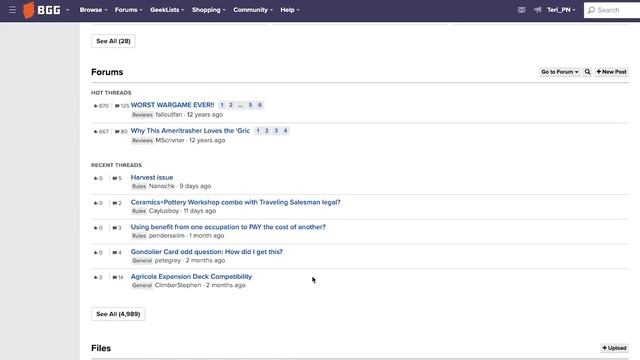Click comments icon on Ceramics+Pottery thread

(115, 203)
